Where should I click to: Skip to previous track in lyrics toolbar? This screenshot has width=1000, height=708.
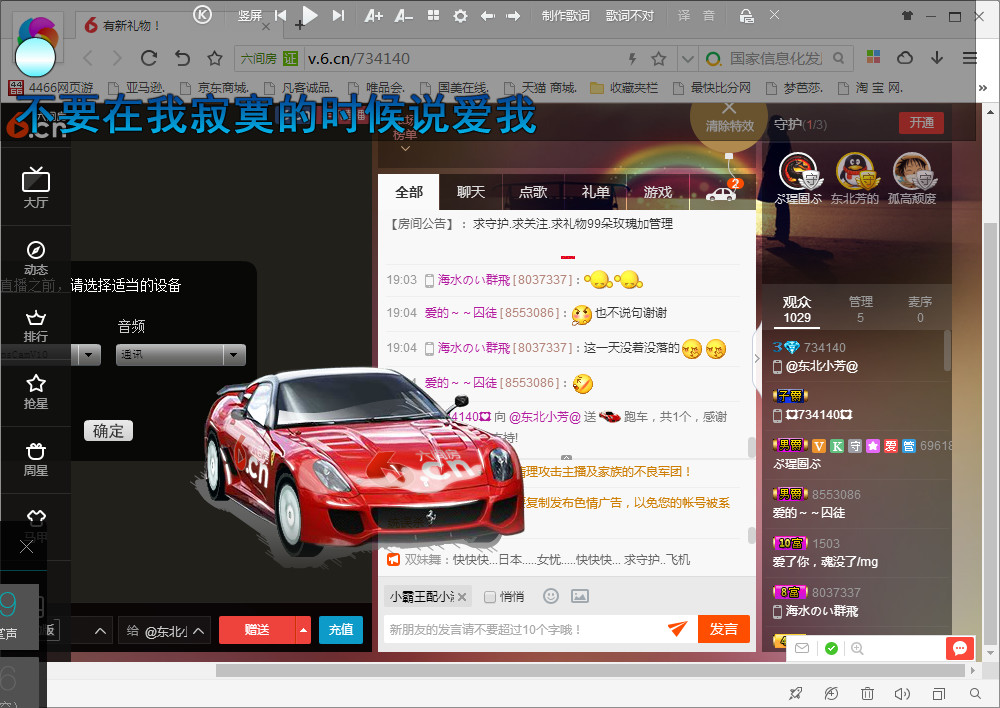(280, 15)
